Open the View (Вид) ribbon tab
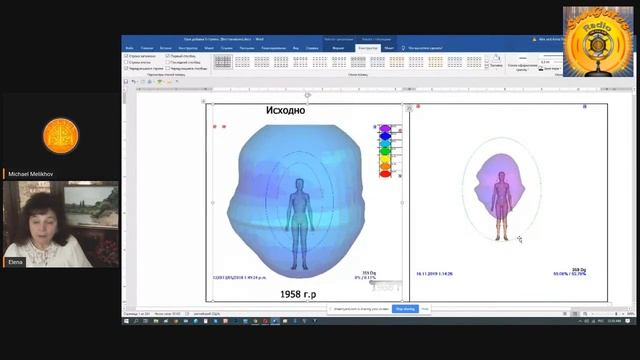The height and width of the screenshot is (360, 640). pyautogui.click(x=296, y=48)
